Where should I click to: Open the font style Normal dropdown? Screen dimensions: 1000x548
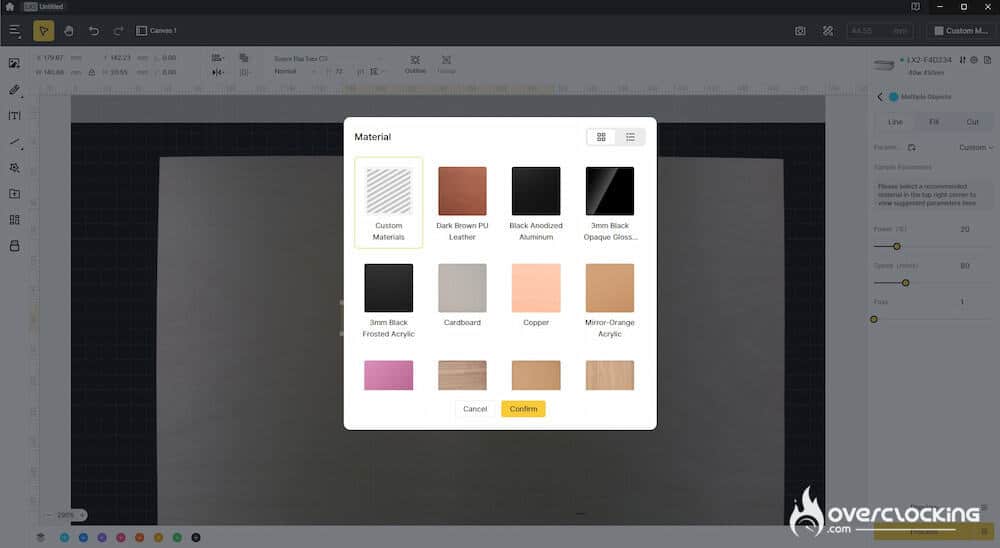tap(296, 71)
